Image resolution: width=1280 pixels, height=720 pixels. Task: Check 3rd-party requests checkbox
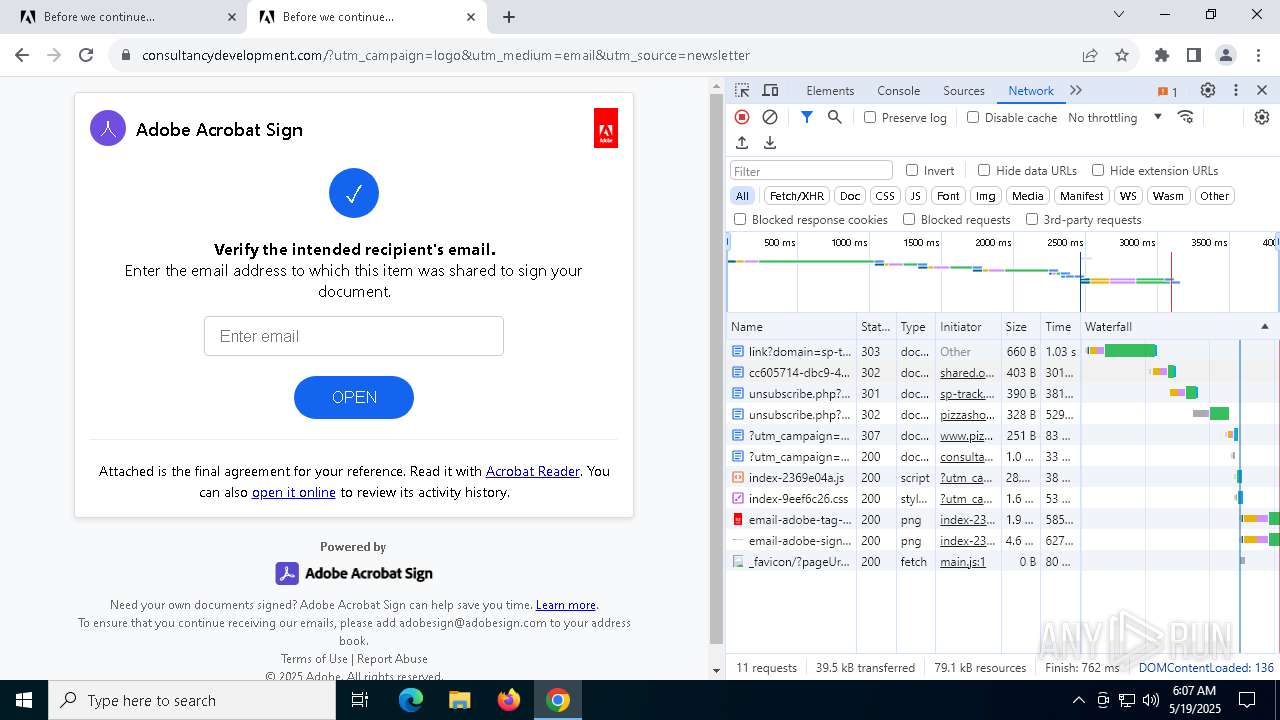click(x=1032, y=219)
